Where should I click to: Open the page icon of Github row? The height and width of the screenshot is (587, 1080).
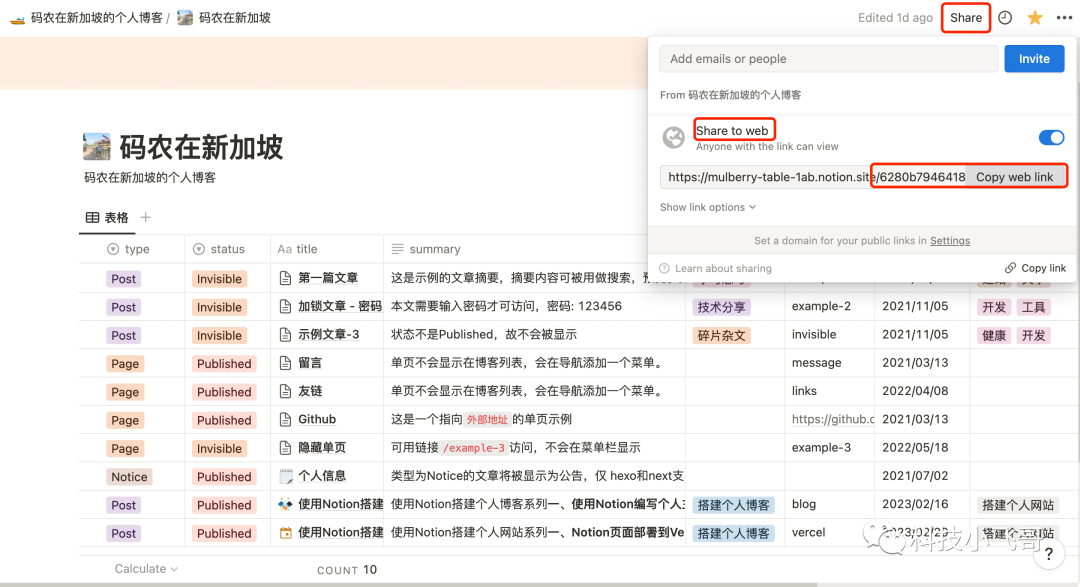coord(285,420)
